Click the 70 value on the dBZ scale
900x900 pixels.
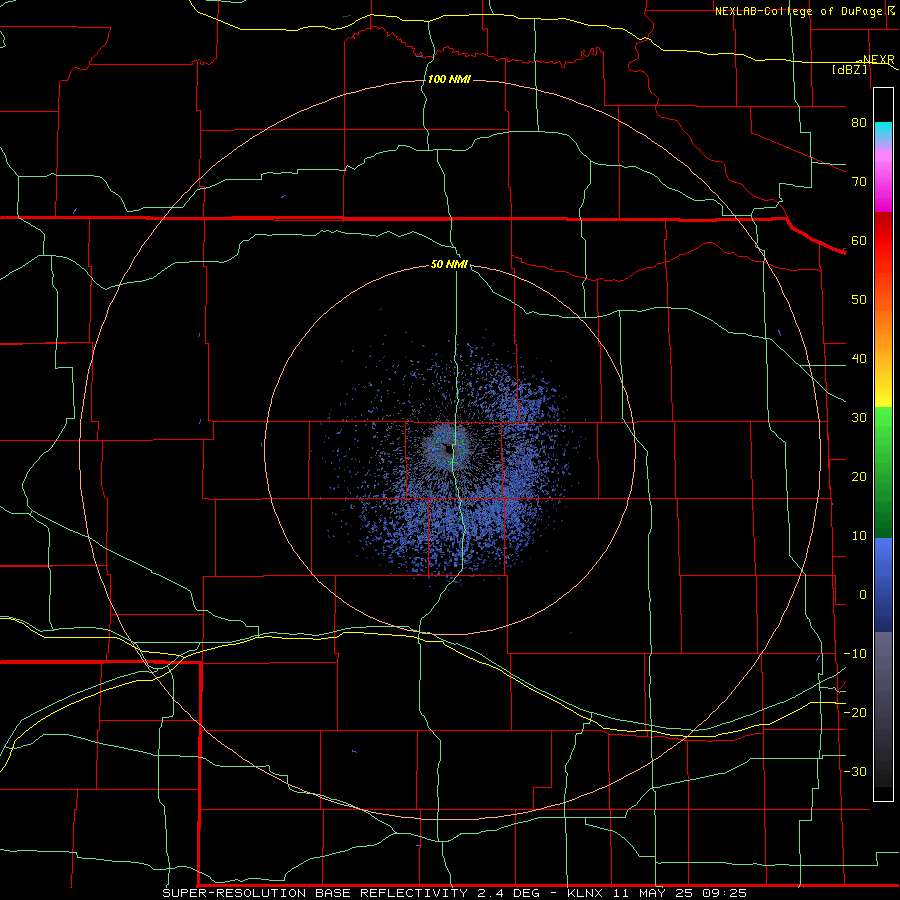[859, 181]
